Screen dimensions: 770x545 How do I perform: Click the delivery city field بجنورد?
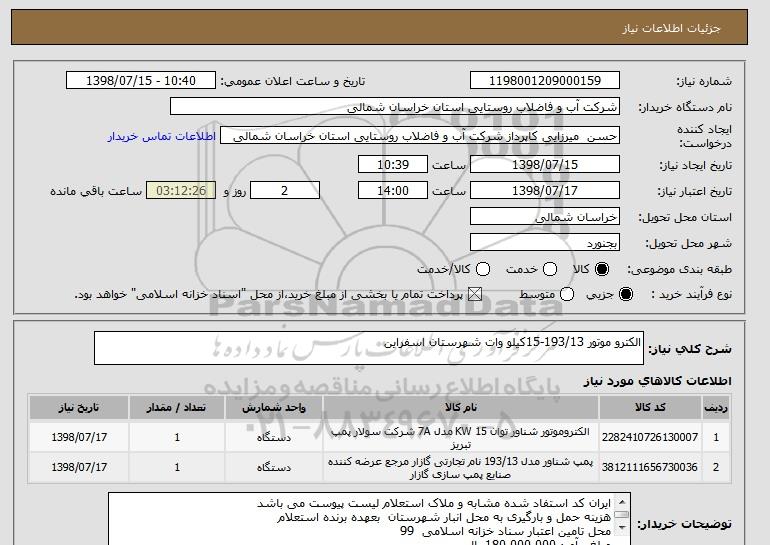(545, 243)
